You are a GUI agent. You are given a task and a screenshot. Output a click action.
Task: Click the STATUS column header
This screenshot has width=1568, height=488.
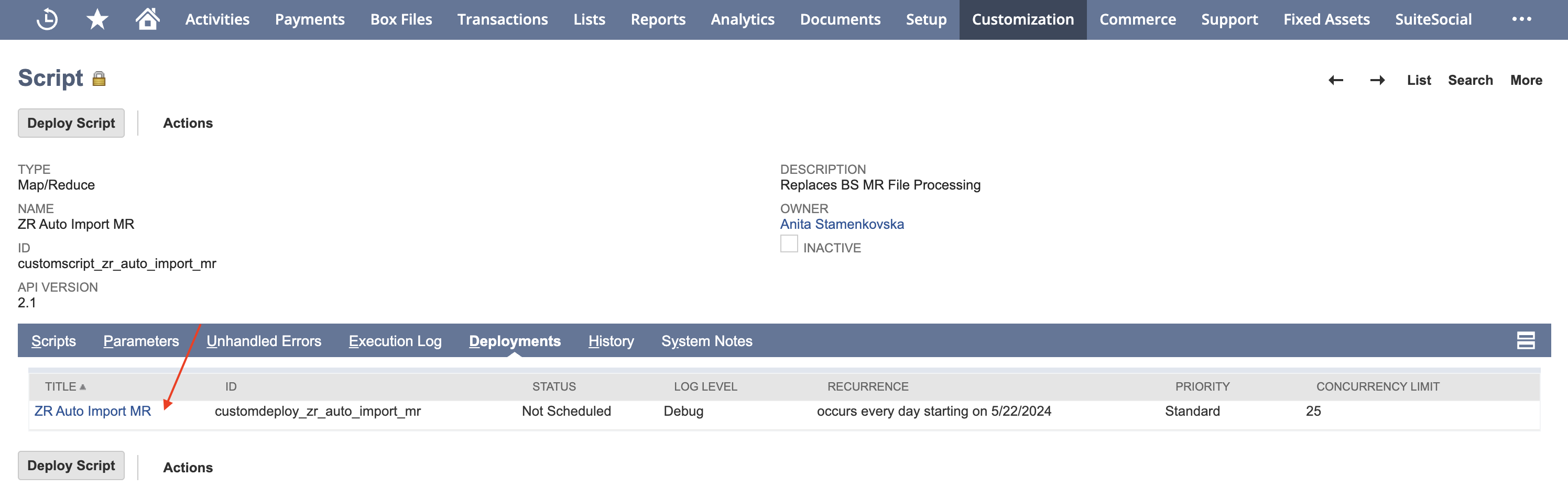[554, 386]
